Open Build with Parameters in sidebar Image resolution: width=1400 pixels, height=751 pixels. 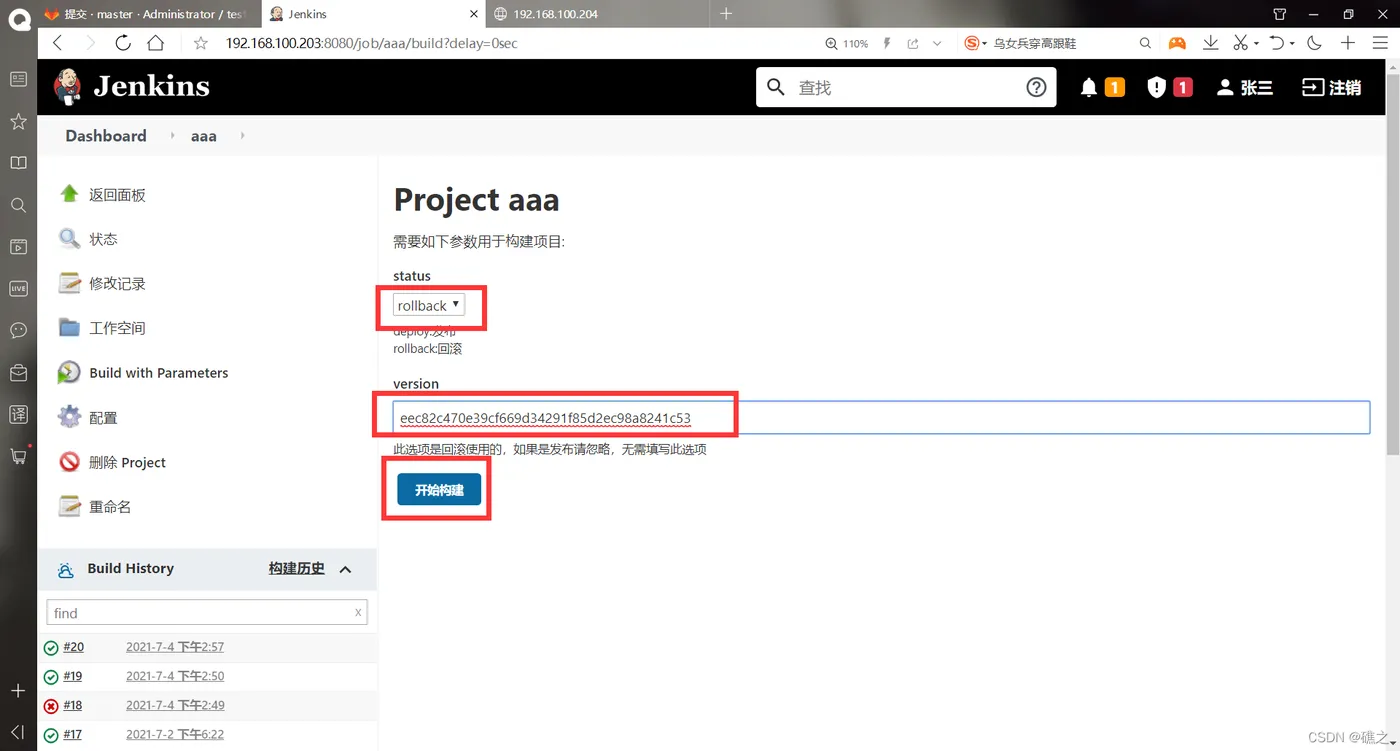click(159, 373)
